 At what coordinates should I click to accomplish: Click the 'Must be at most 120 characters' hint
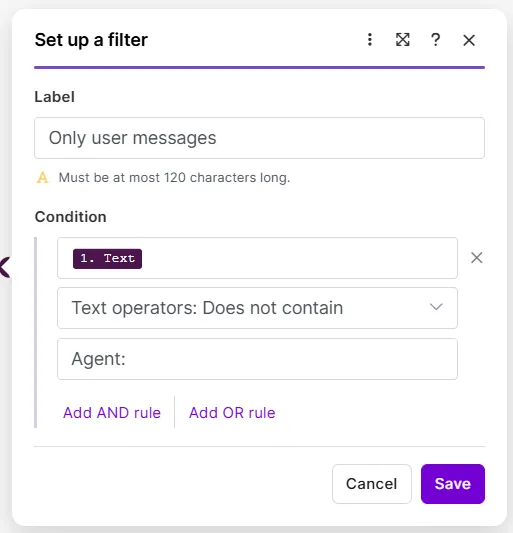click(x=174, y=177)
